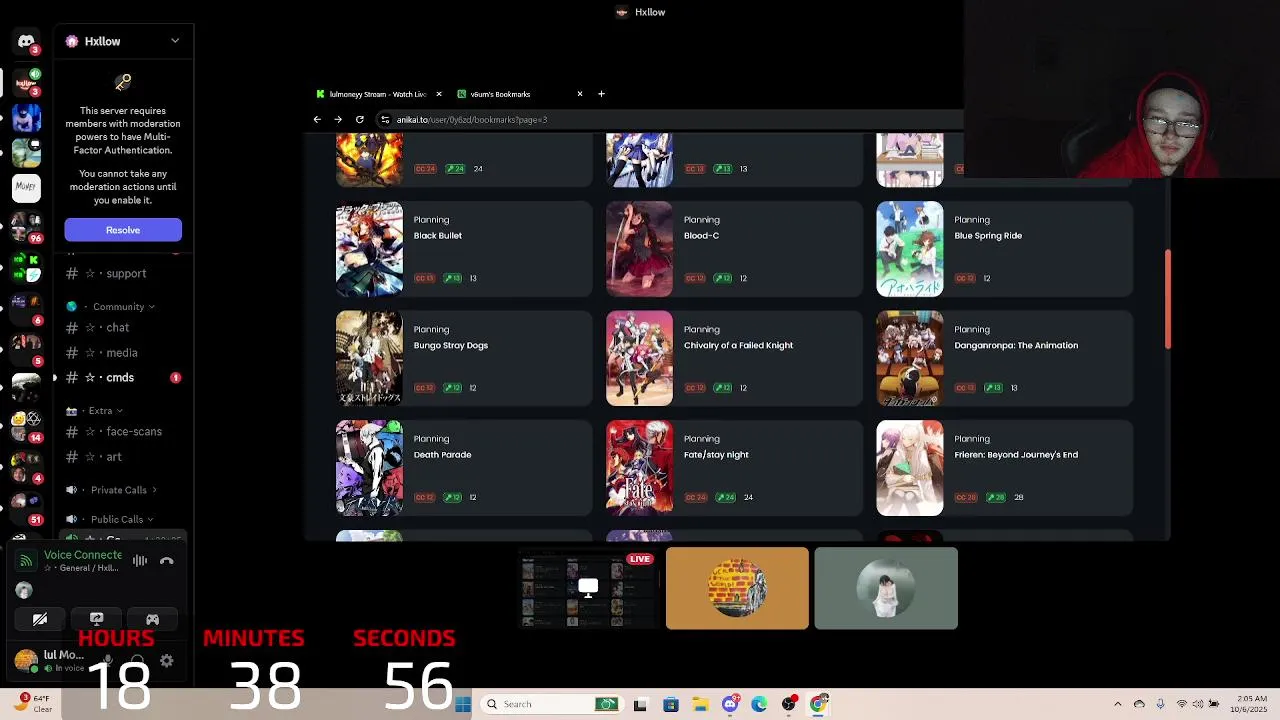Image resolution: width=1280 pixels, height=720 pixels.
Task: Open Danganronpa: The Animation title
Action: [1016, 345]
